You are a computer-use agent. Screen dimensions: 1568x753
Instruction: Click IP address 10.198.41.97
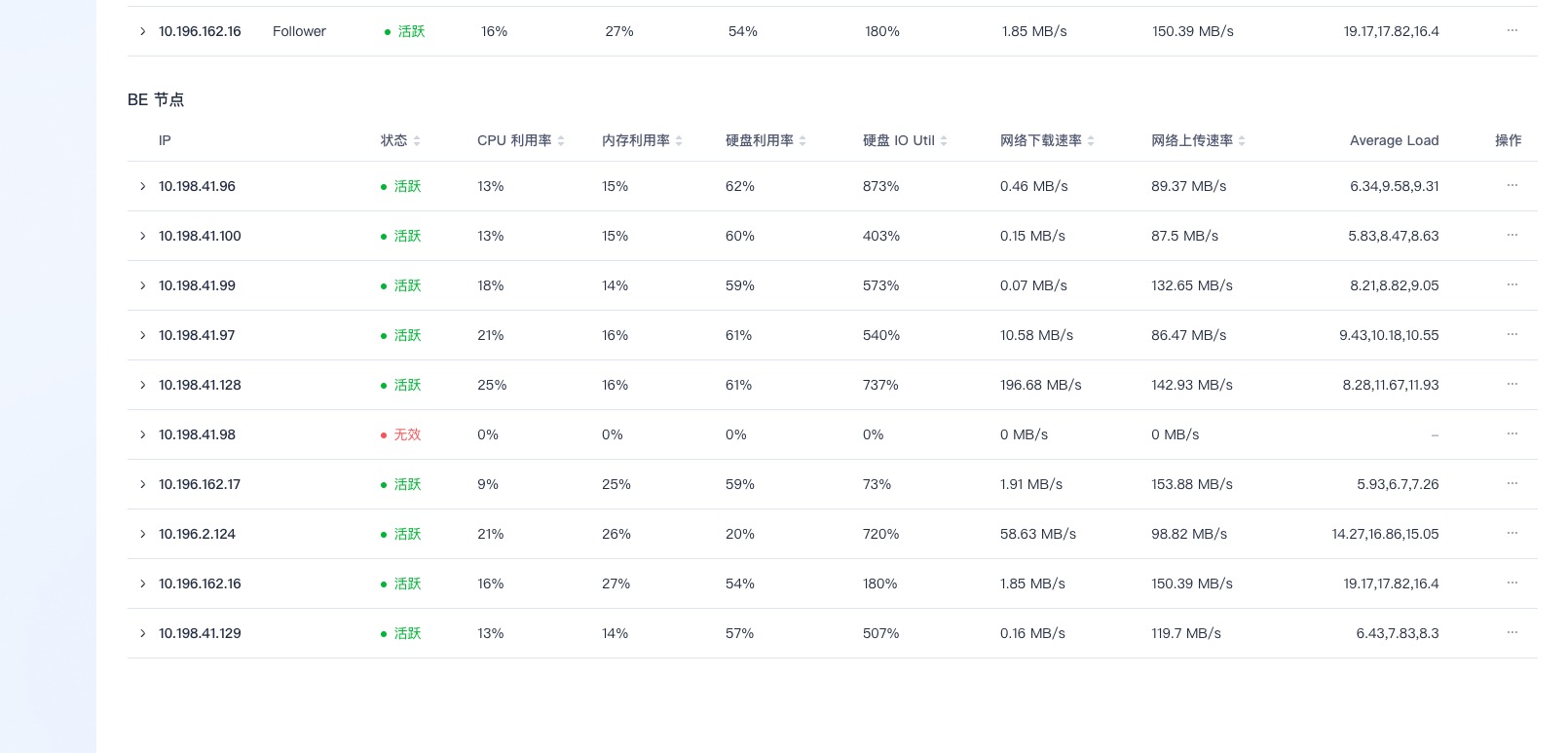(x=197, y=335)
